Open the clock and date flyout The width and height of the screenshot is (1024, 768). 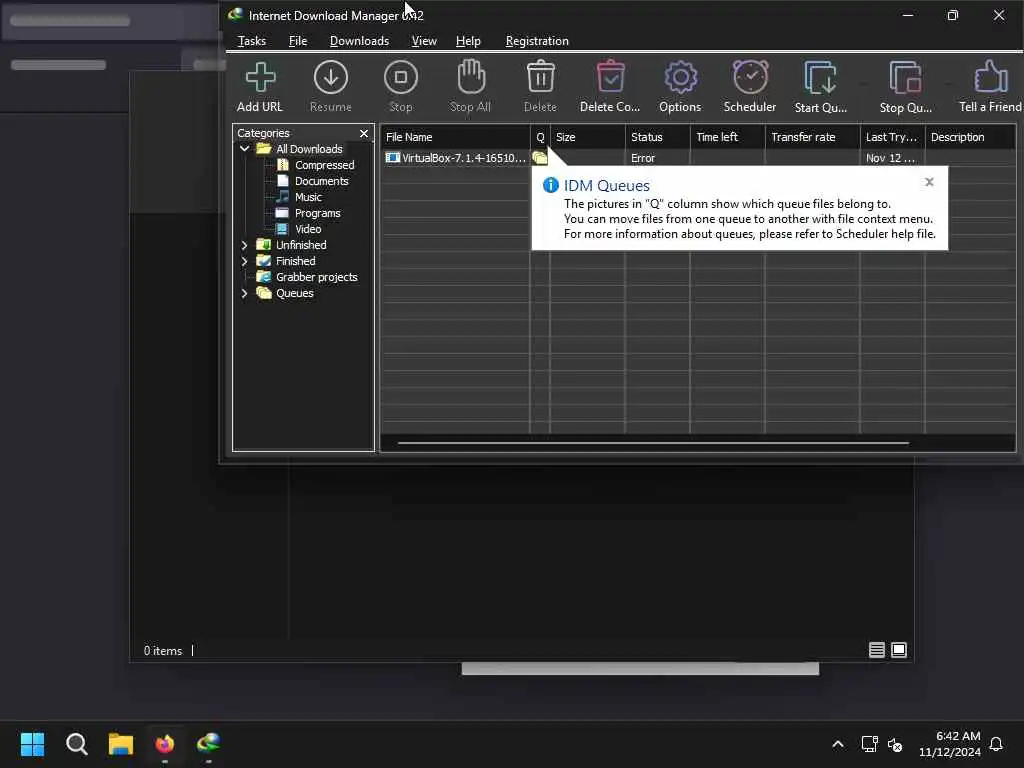950,744
